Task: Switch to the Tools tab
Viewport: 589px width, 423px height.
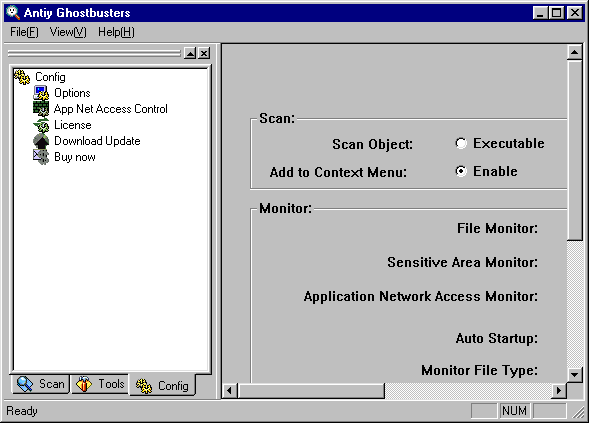Action: 100,384
